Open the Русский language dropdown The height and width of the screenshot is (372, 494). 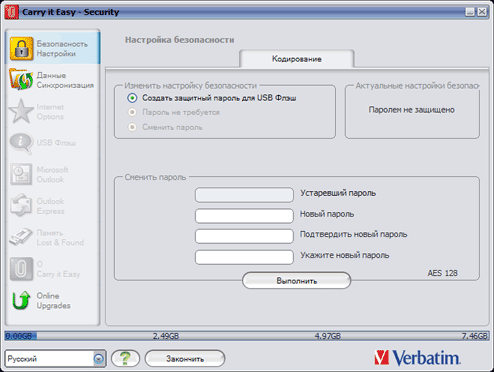tap(55, 359)
